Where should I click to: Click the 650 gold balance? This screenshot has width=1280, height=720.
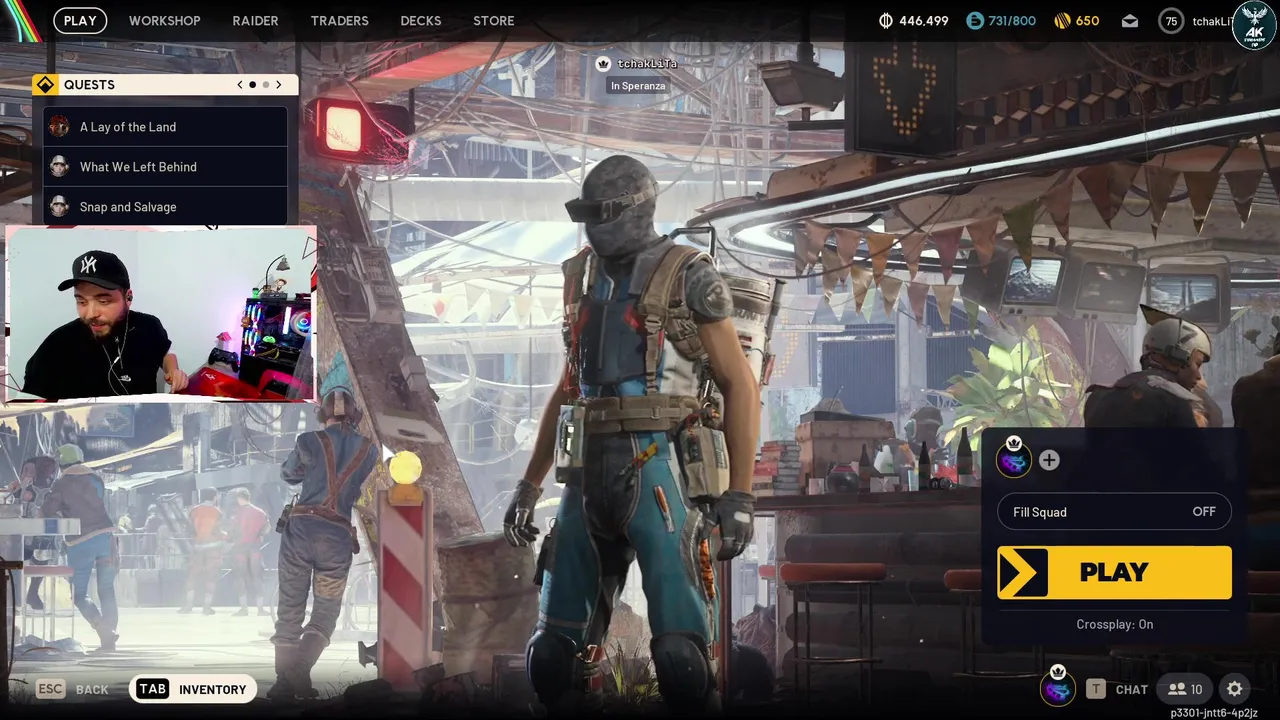tap(1088, 20)
